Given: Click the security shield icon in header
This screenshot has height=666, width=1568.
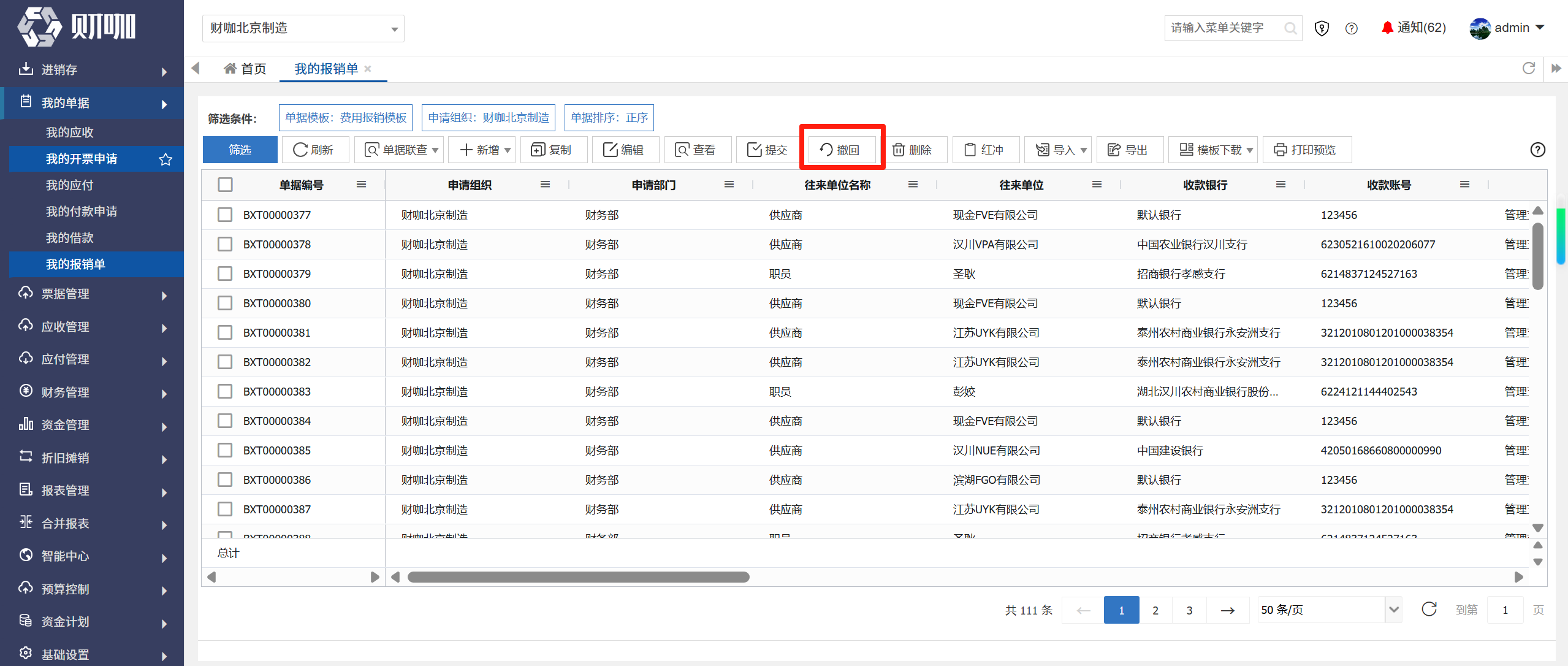Looking at the screenshot, I should coord(1322,28).
